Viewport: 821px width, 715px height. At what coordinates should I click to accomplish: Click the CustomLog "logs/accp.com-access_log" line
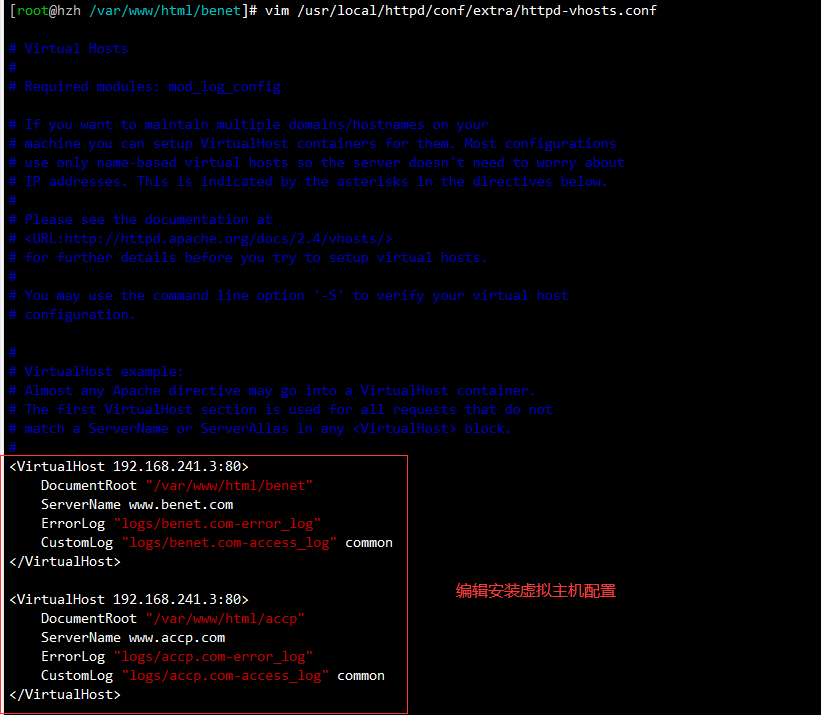click(x=213, y=676)
